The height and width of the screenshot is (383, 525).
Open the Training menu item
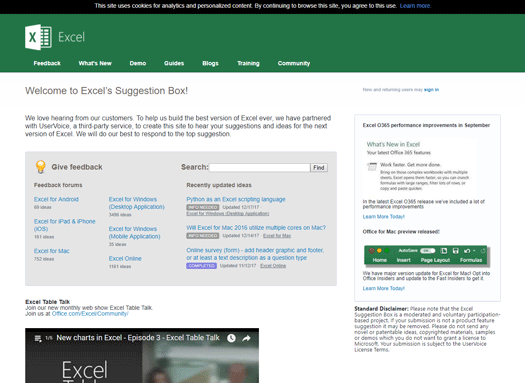248,63
